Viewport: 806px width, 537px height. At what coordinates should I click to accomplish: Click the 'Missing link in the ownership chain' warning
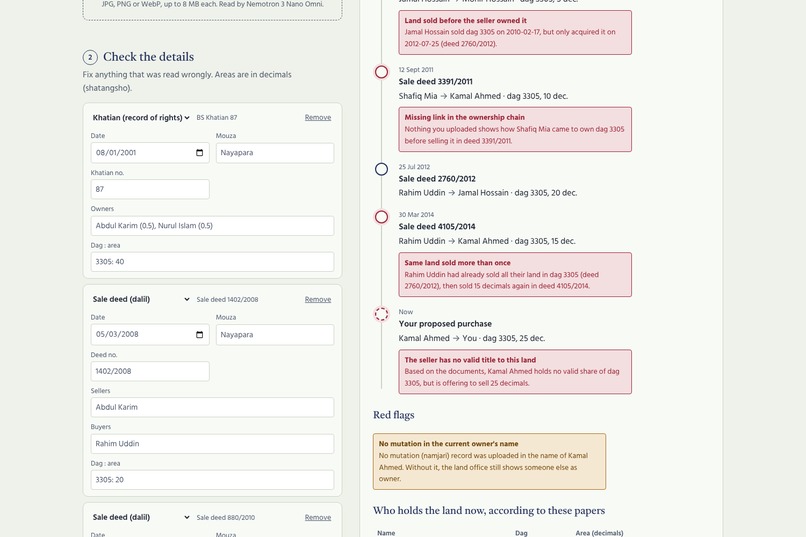coord(515,129)
